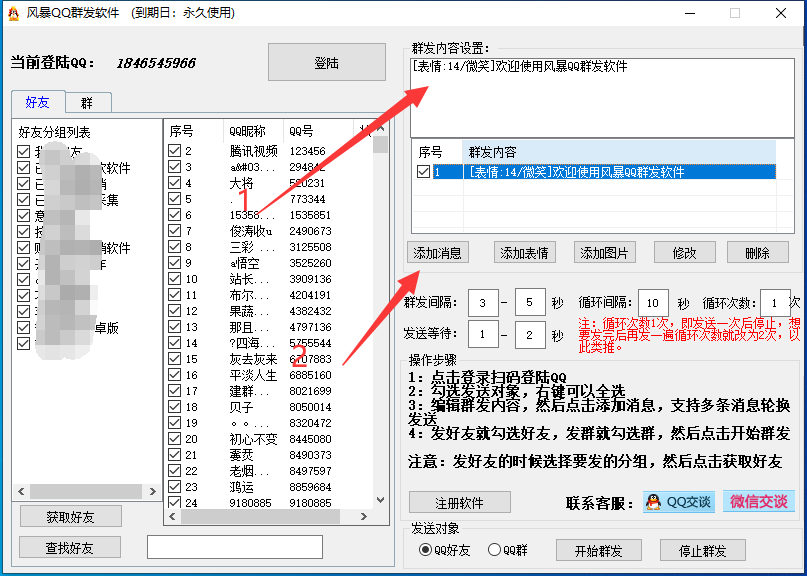Click friend name 老烟 in row 22

[249, 470]
